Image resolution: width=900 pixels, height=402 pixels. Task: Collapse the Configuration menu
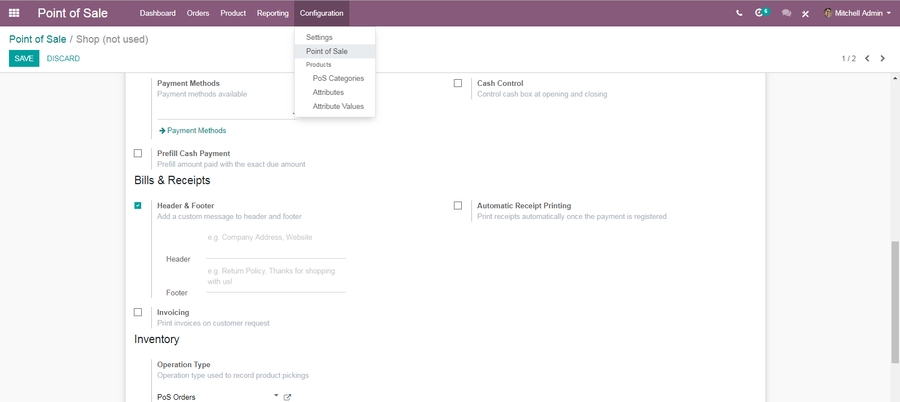[x=321, y=13]
